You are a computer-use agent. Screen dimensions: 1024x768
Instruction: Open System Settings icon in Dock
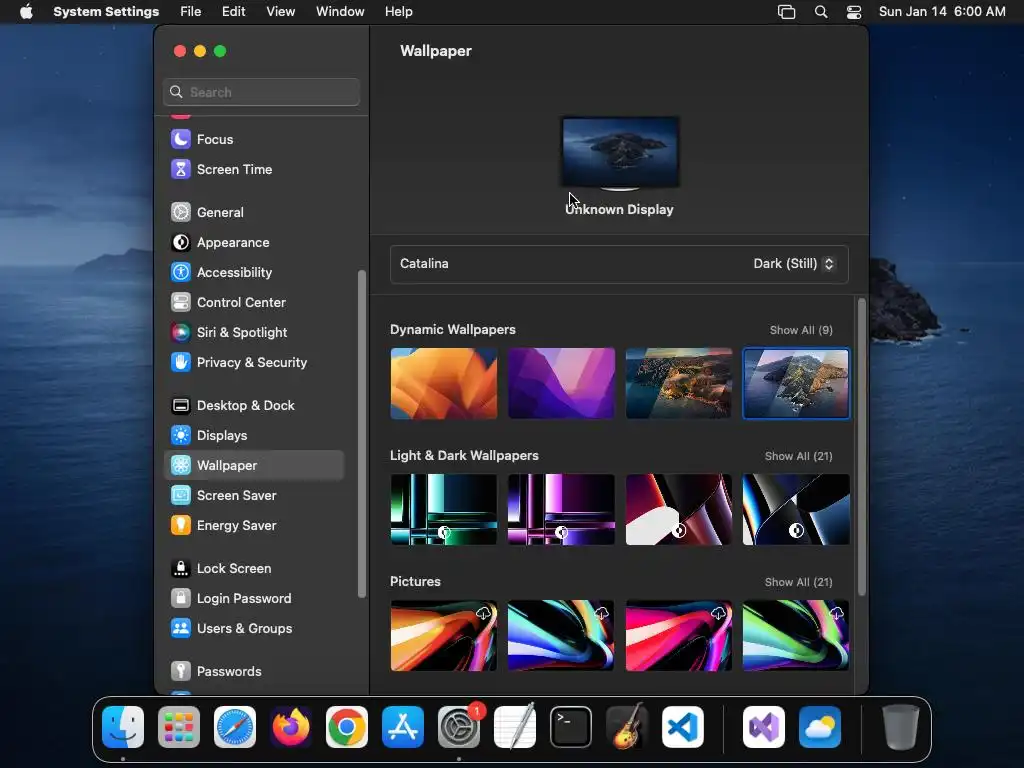point(459,727)
